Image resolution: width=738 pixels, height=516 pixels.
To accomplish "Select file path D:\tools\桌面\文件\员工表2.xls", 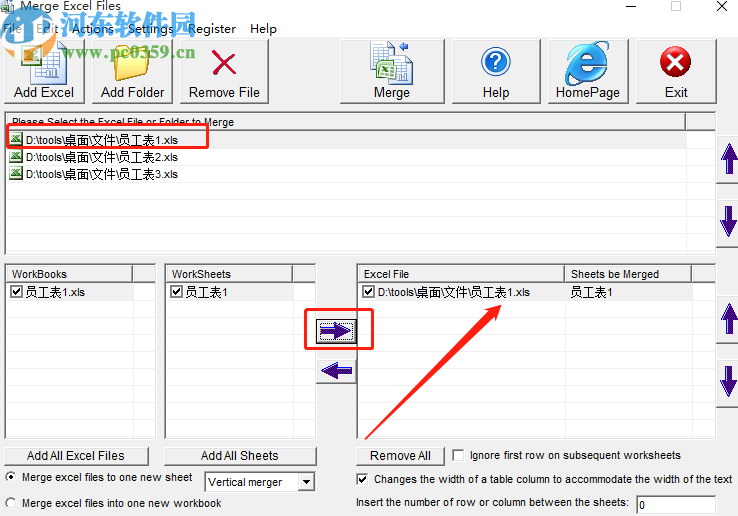I will [x=102, y=157].
